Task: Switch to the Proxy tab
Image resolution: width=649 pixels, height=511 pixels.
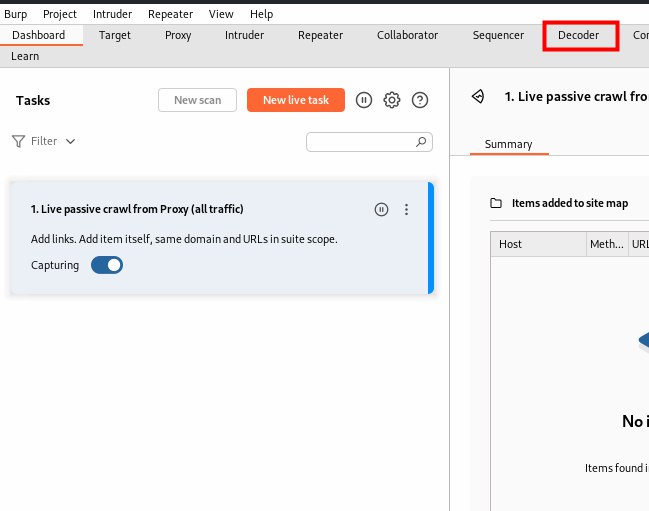Action: (x=178, y=35)
